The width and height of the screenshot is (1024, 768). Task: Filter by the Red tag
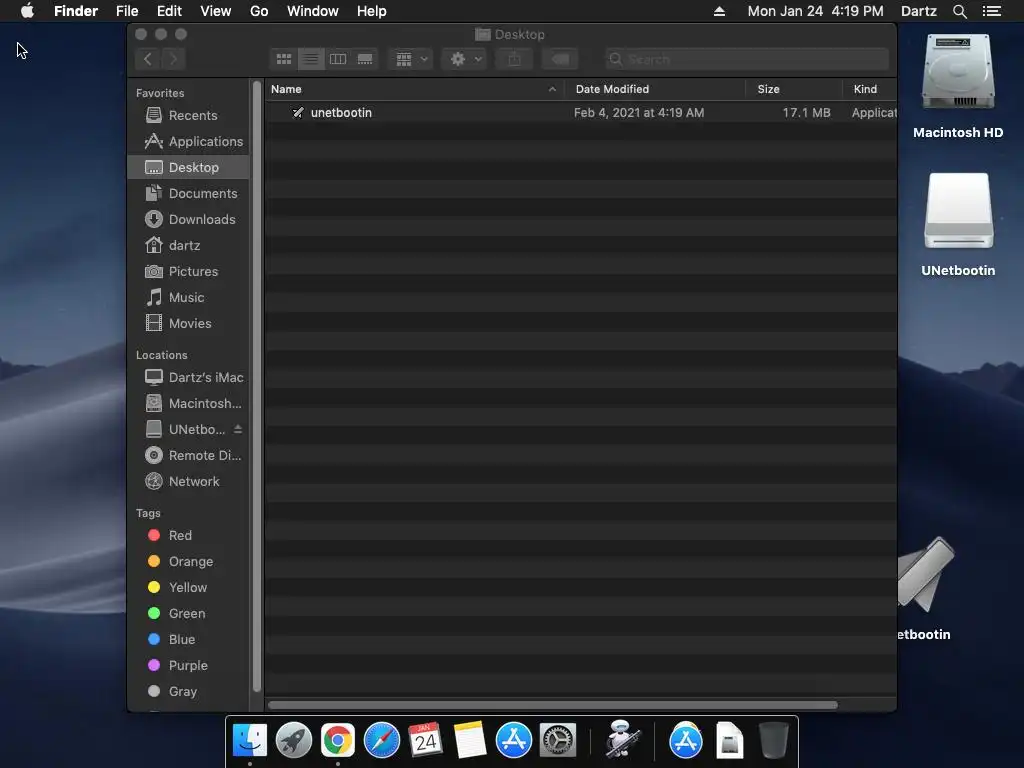tap(188, 536)
